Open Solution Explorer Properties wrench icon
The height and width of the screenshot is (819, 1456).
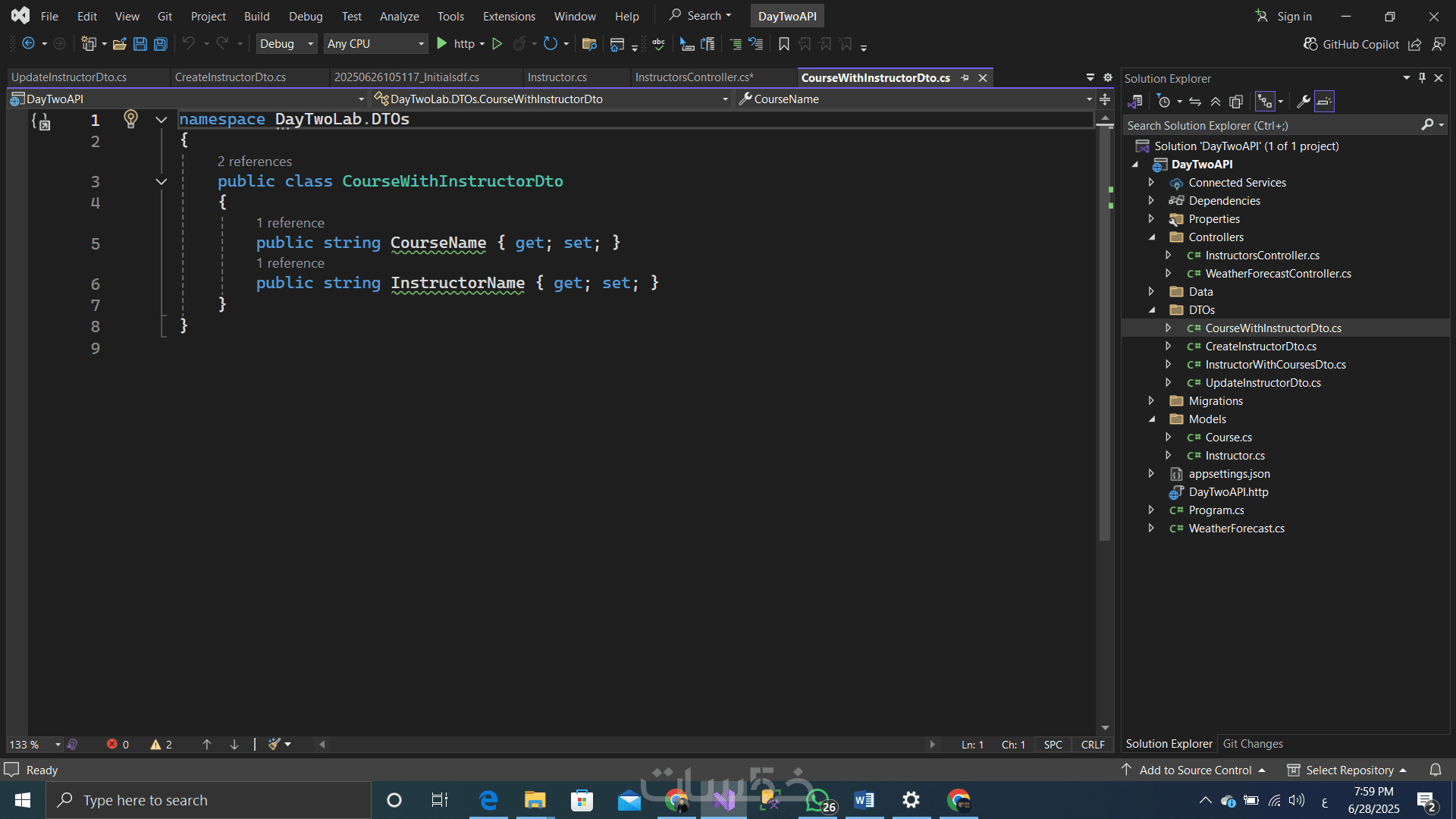(1304, 101)
